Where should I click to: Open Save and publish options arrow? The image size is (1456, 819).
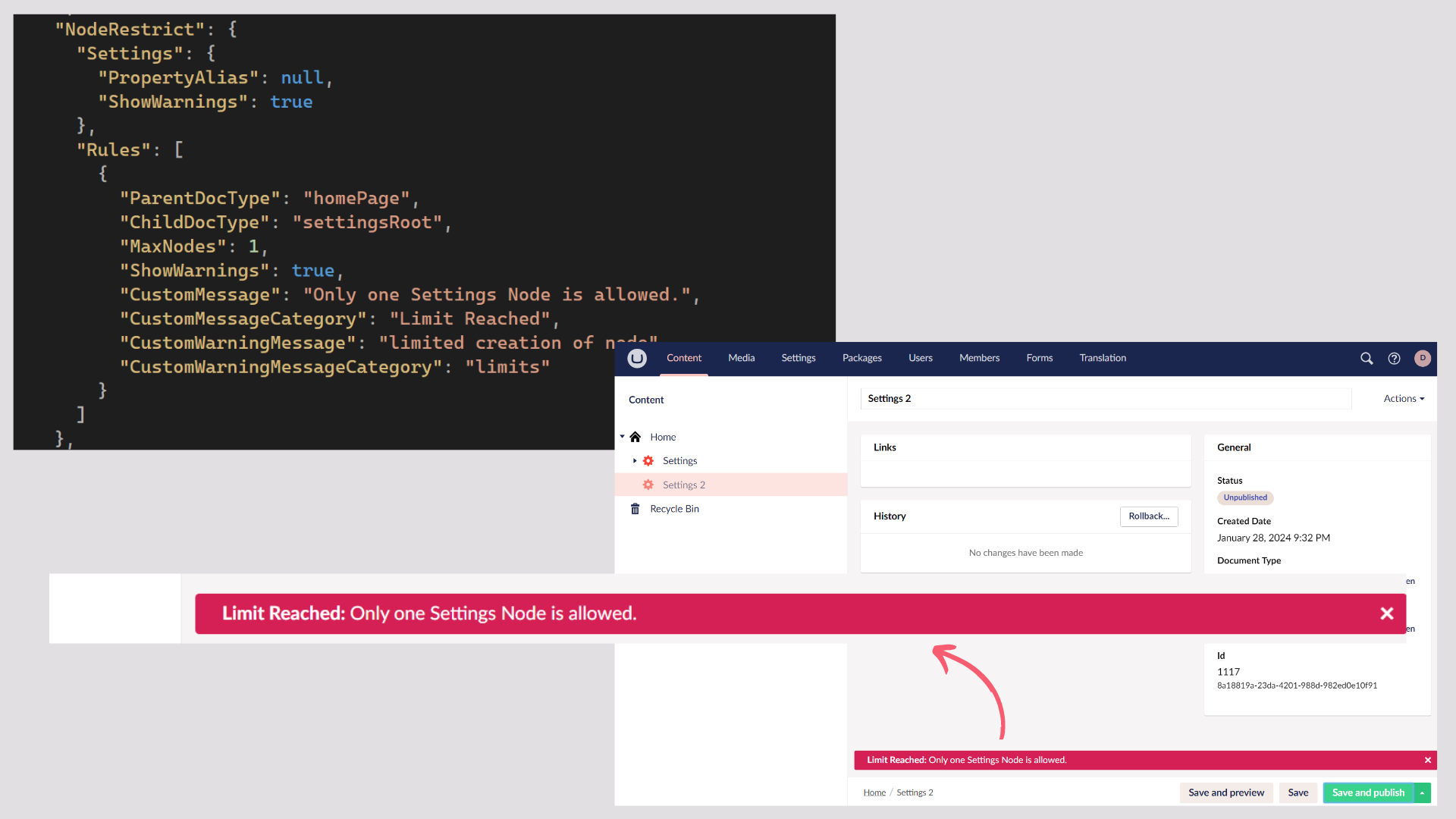pos(1423,792)
